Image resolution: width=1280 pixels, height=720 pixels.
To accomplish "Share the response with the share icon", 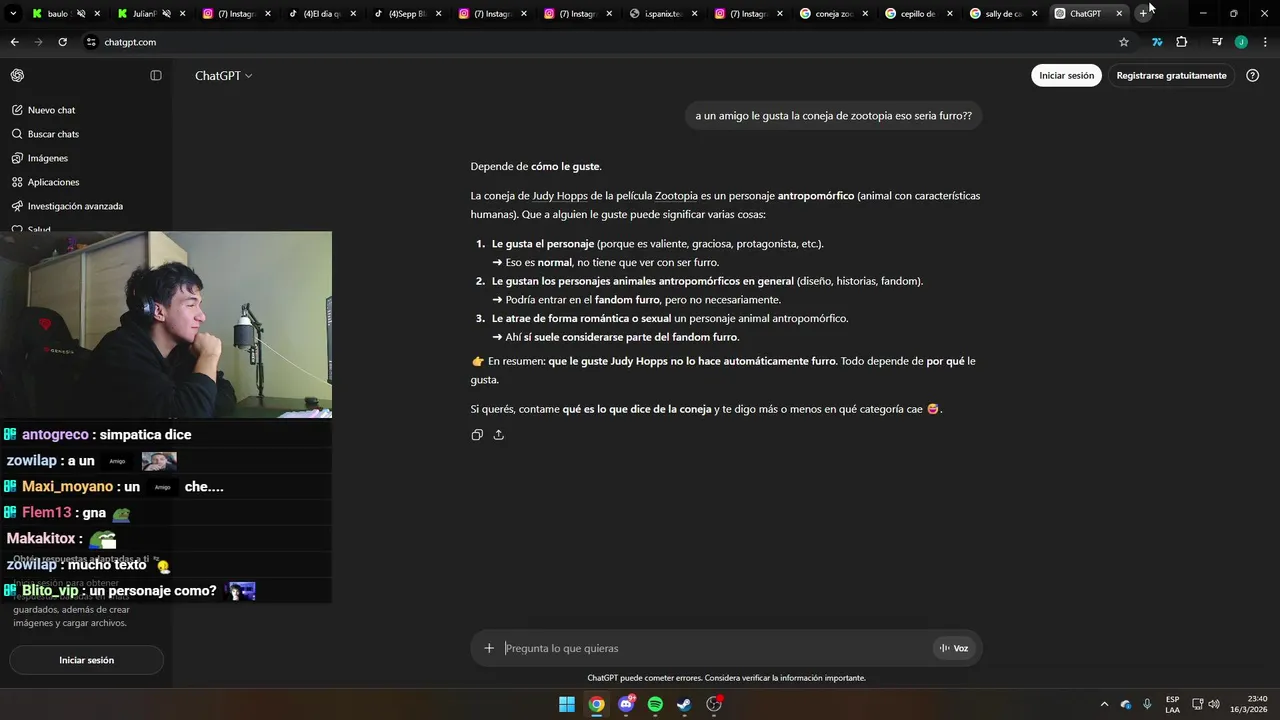I will tap(498, 435).
